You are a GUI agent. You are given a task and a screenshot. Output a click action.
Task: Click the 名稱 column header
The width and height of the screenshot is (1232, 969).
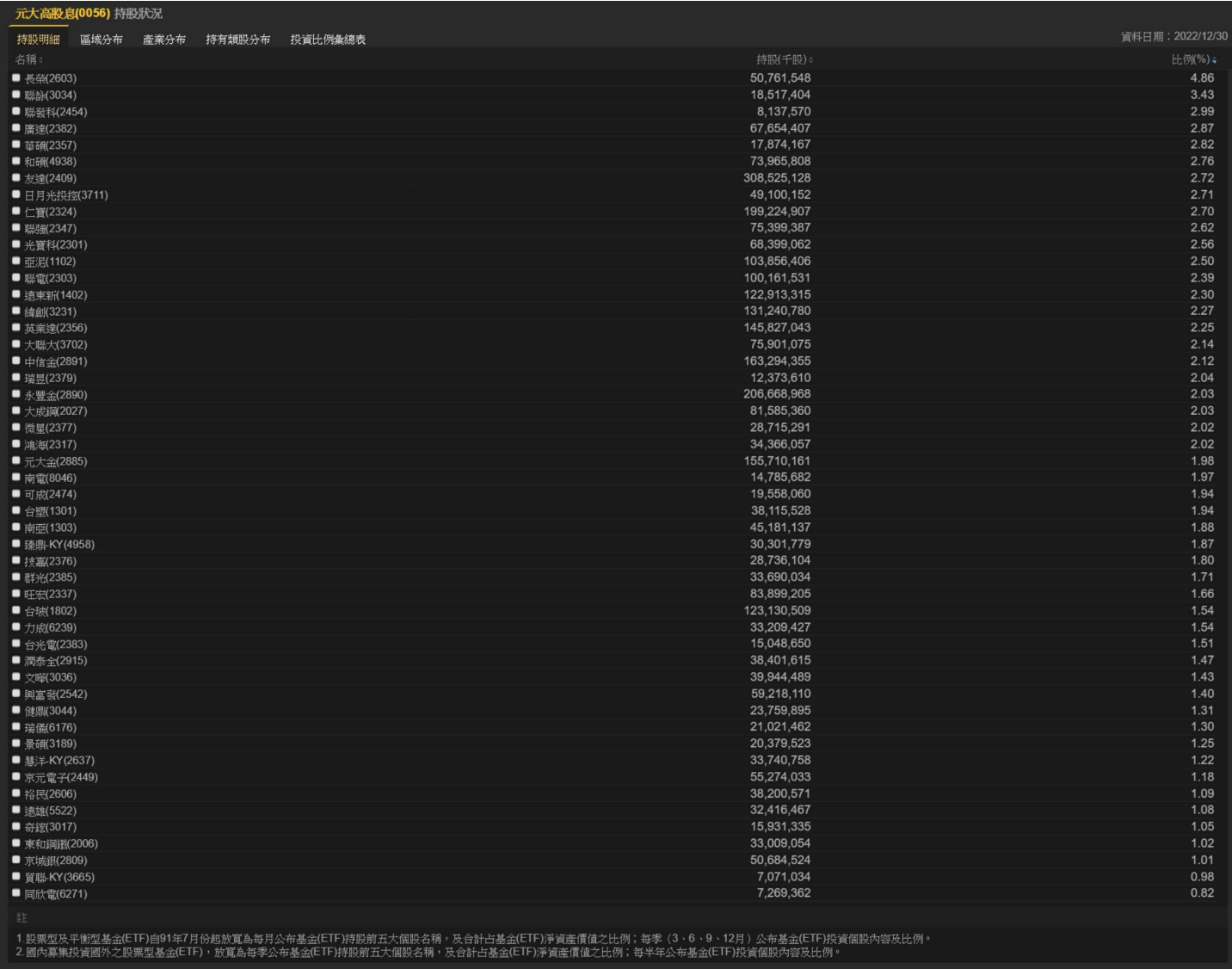pyautogui.click(x=26, y=59)
